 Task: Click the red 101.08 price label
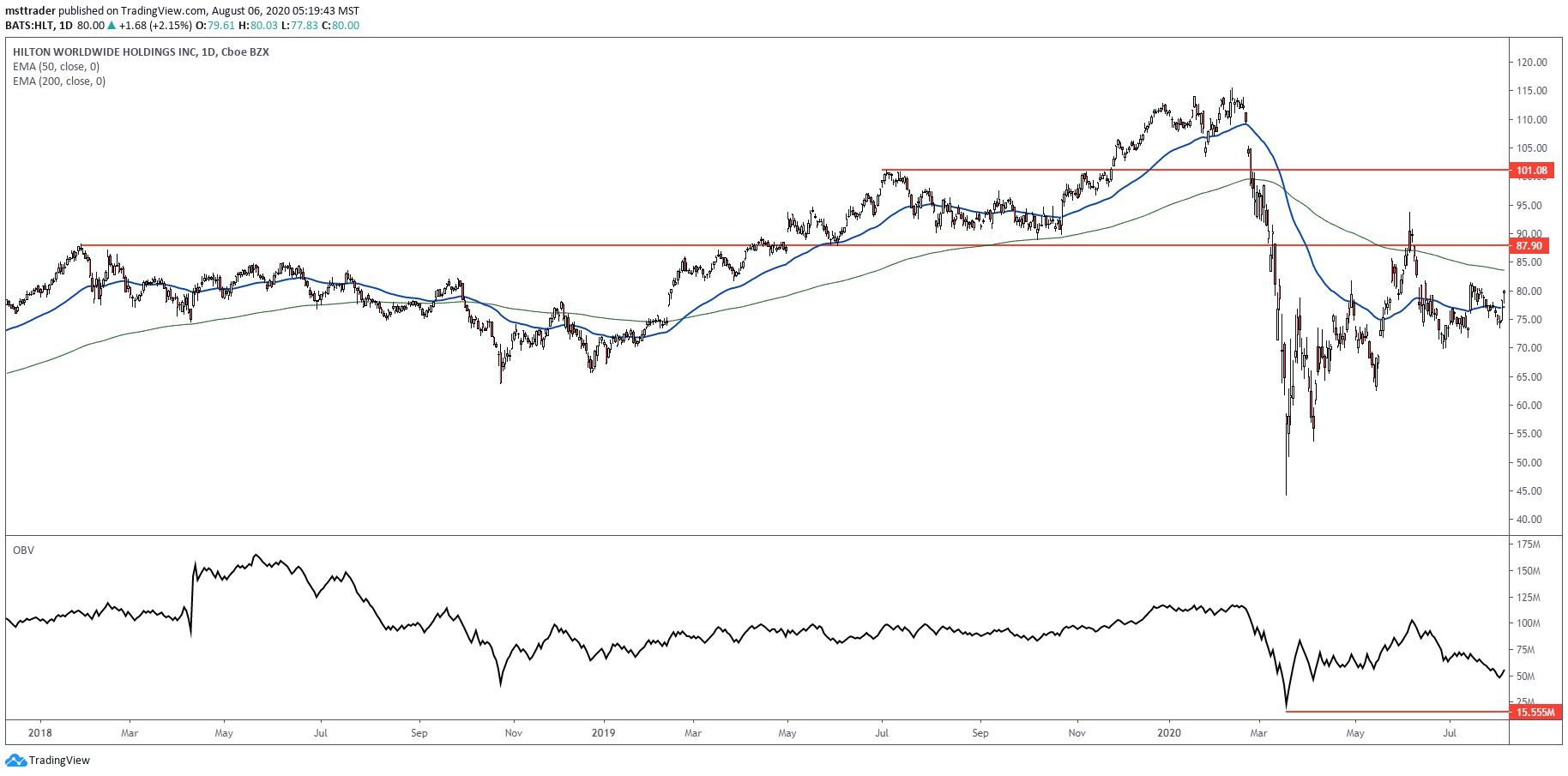[1532, 171]
